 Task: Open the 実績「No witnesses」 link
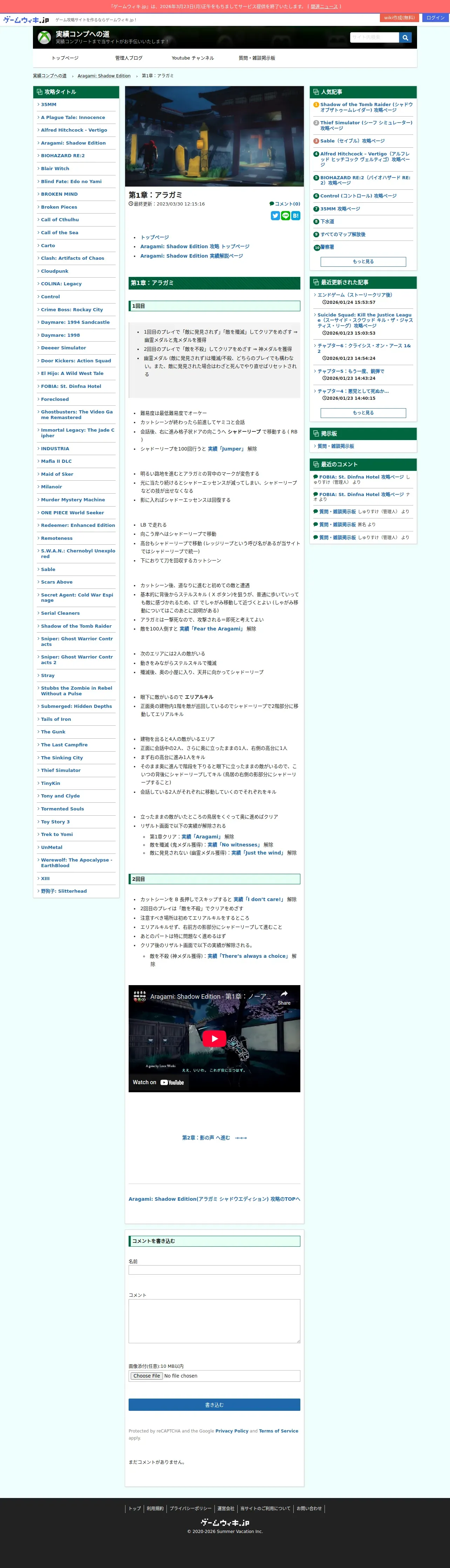coord(234,845)
